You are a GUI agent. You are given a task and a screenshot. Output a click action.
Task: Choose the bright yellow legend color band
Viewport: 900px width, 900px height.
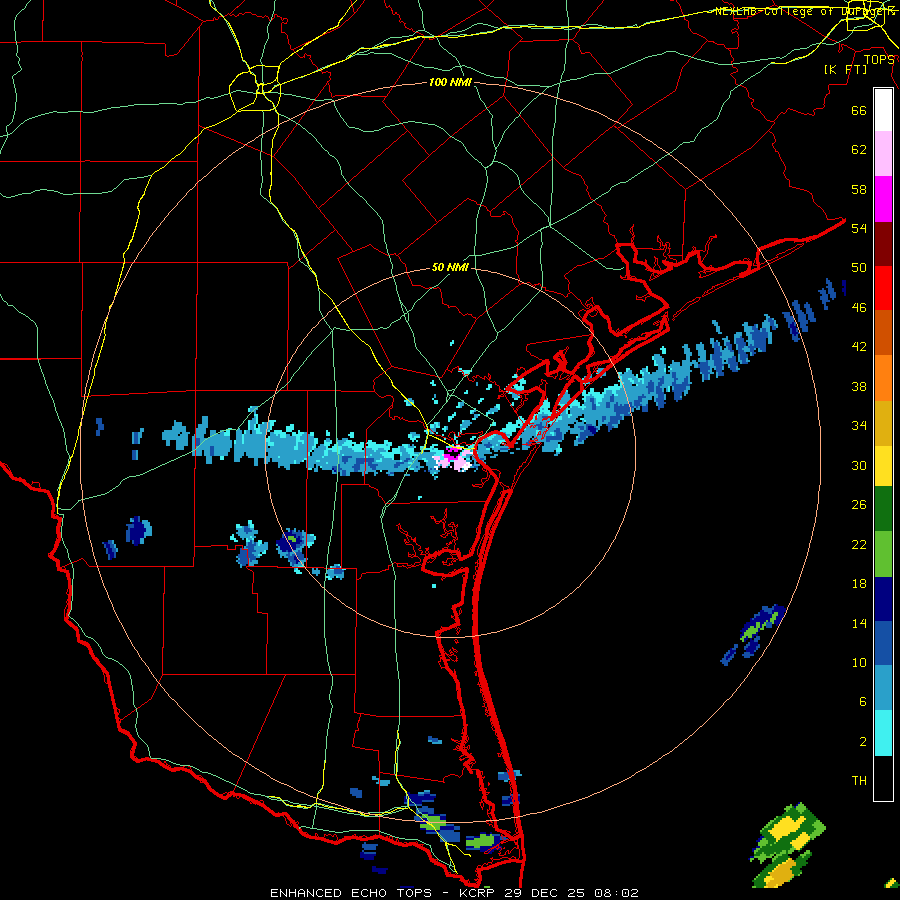point(883,465)
